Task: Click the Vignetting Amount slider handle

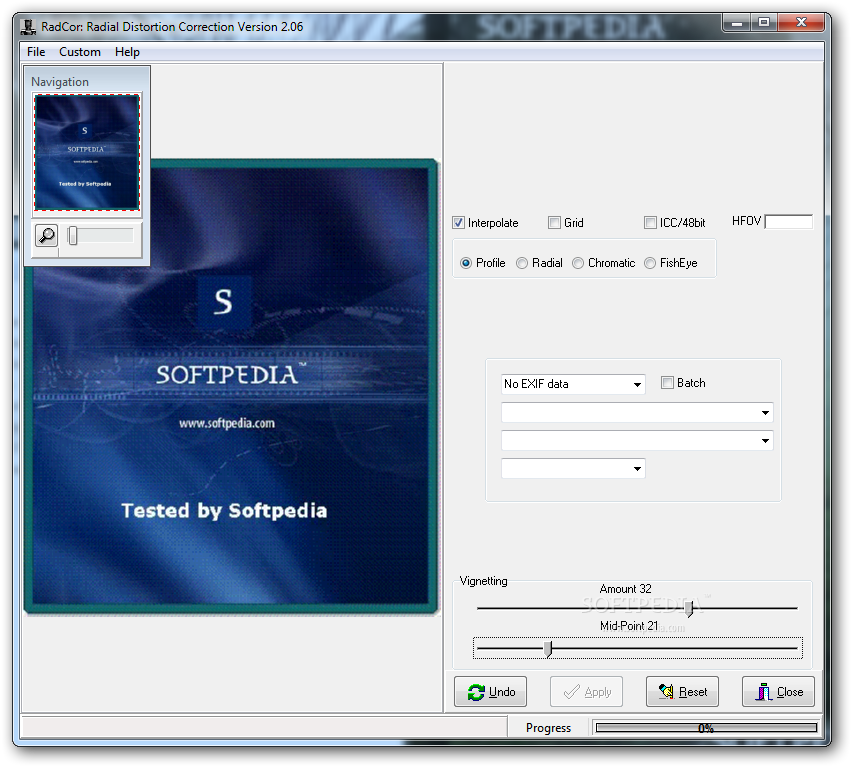Action: pyautogui.click(x=689, y=608)
